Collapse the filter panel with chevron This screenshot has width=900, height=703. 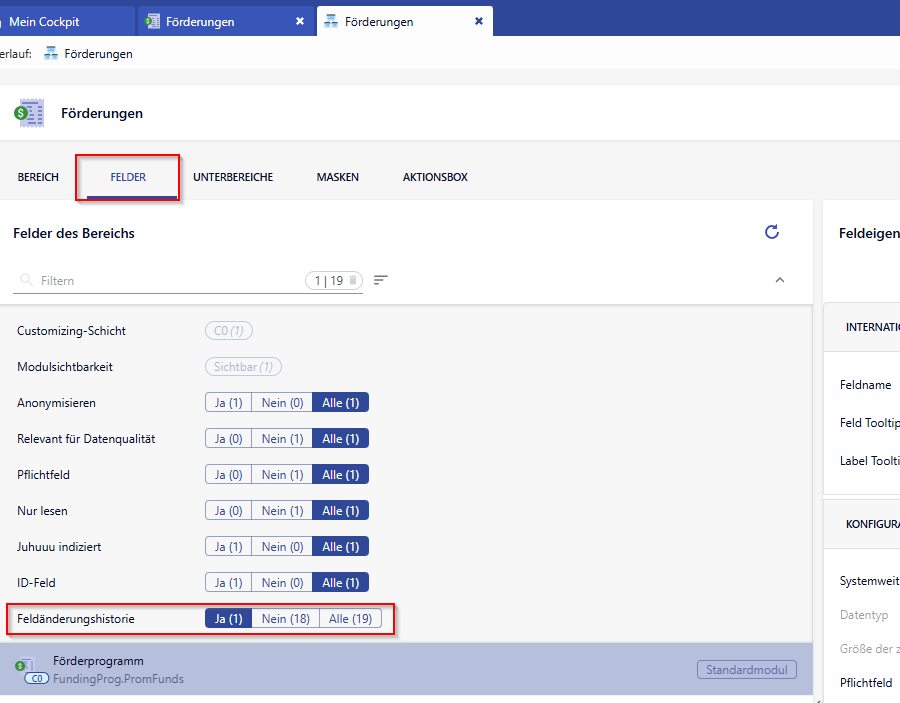coord(780,280)
